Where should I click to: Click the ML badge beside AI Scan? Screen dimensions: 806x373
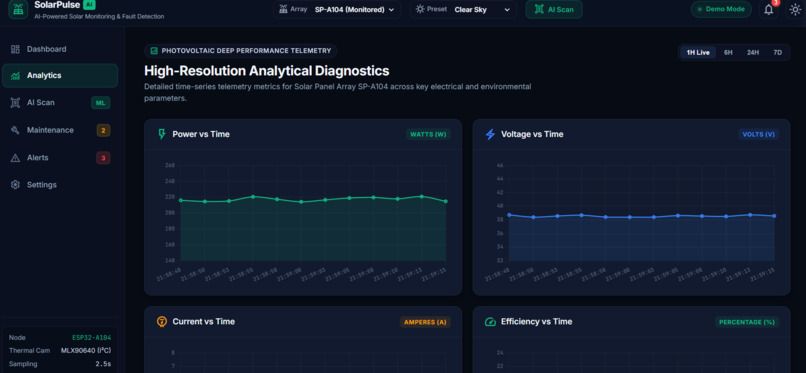(101, 103)
